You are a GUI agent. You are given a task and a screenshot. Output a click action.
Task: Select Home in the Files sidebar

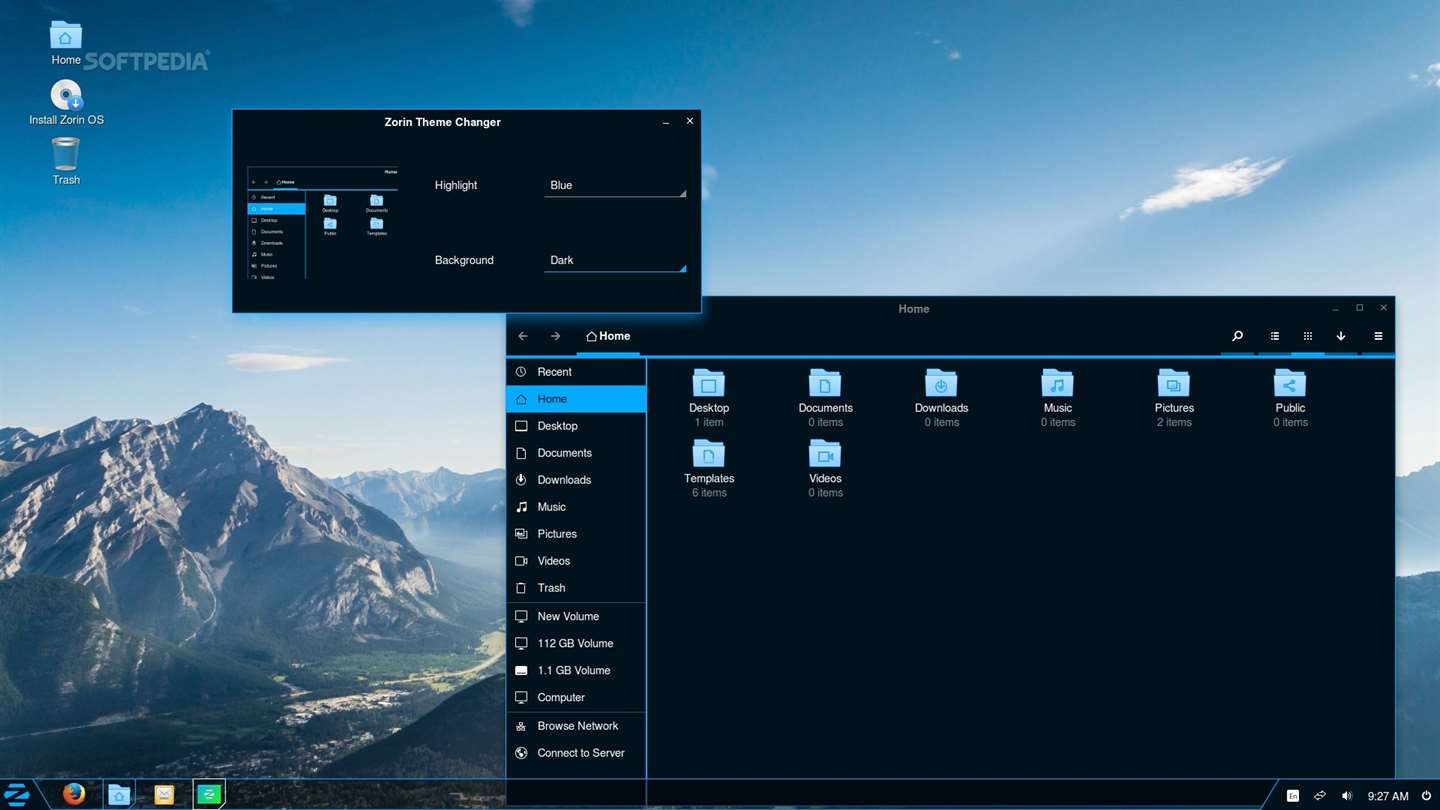coord(576,399)
